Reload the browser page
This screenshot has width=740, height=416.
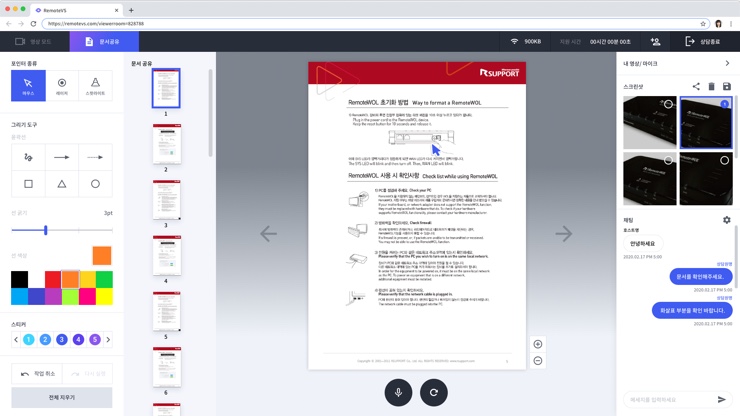(x=33, y=24)
